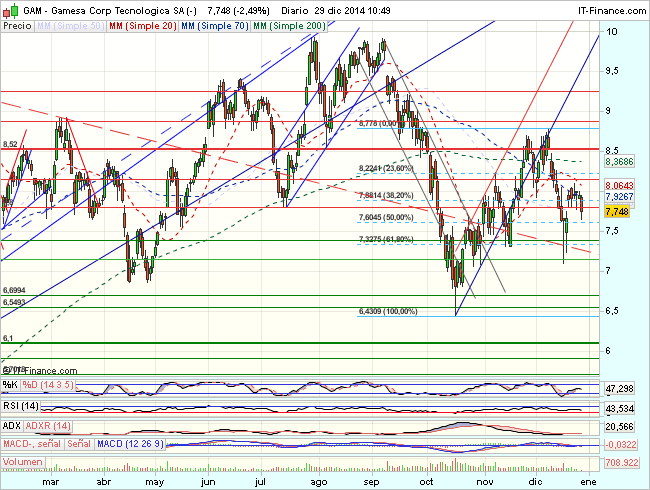Toggle the MM (Simple 20) moving average label
Screen dimensions: 650x490
[143, 26]
